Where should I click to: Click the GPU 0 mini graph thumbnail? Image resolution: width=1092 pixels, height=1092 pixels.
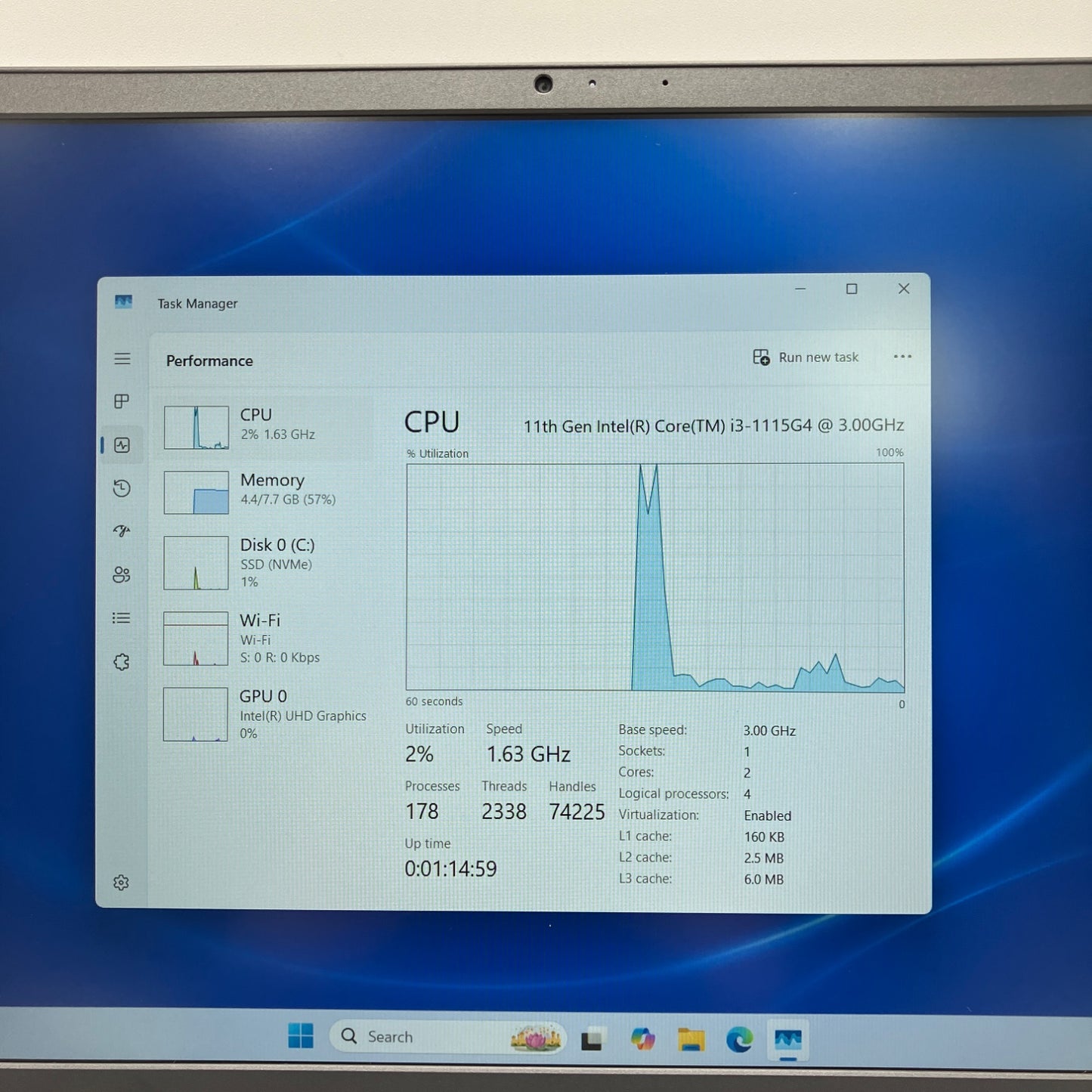[x=196, y=714]
